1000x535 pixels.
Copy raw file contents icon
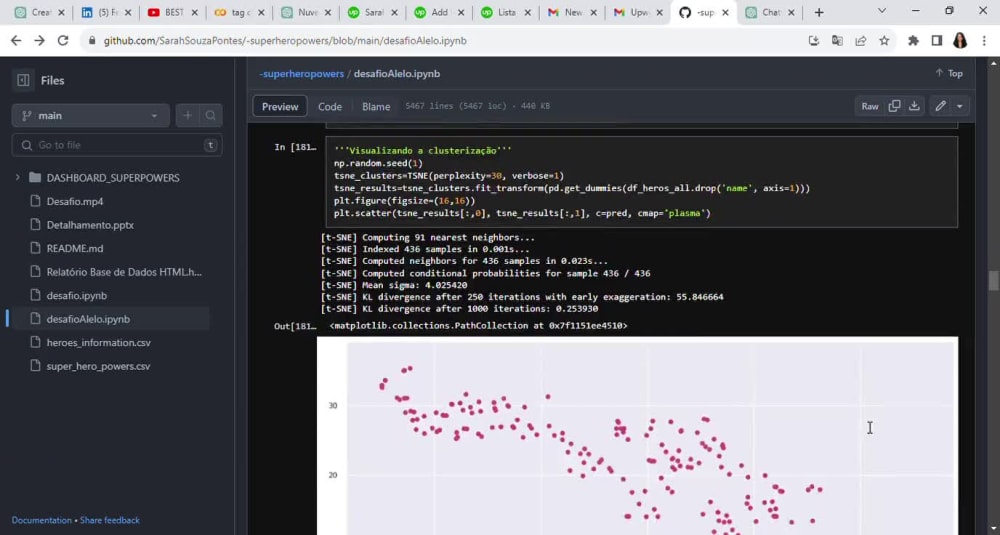click(x=894, y=106)
